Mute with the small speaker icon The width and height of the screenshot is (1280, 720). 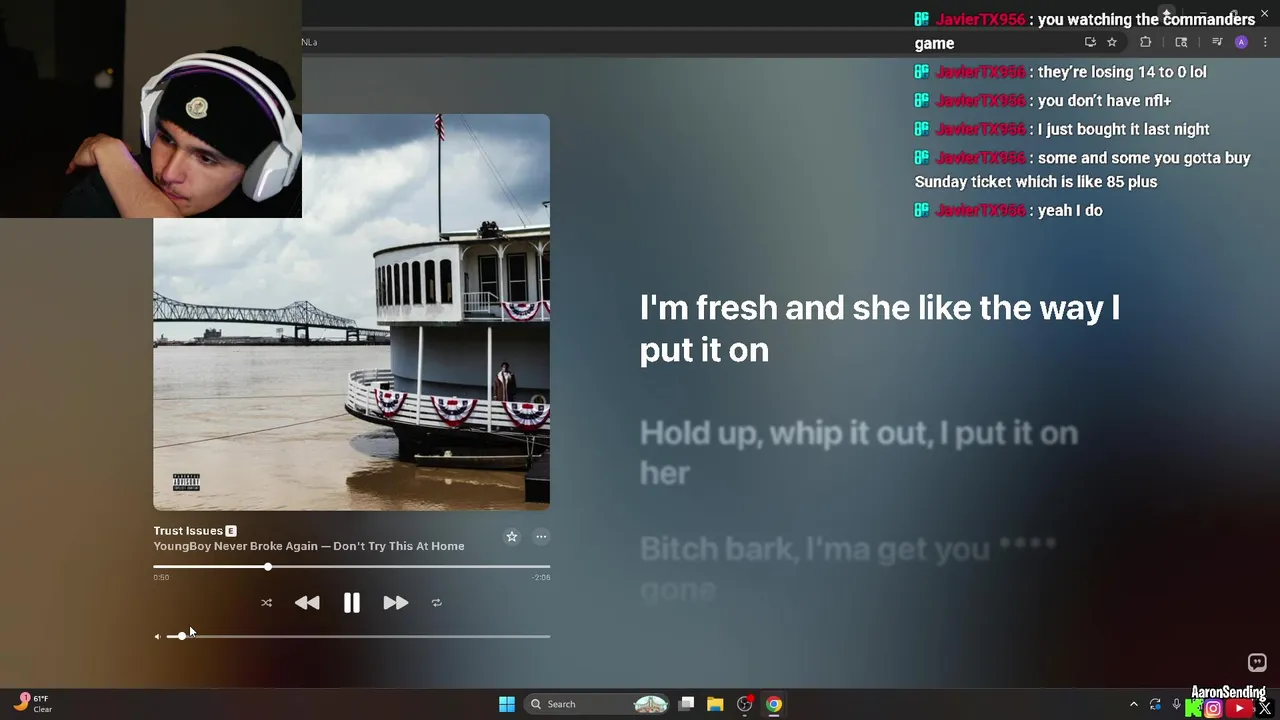tap(157, 636)
